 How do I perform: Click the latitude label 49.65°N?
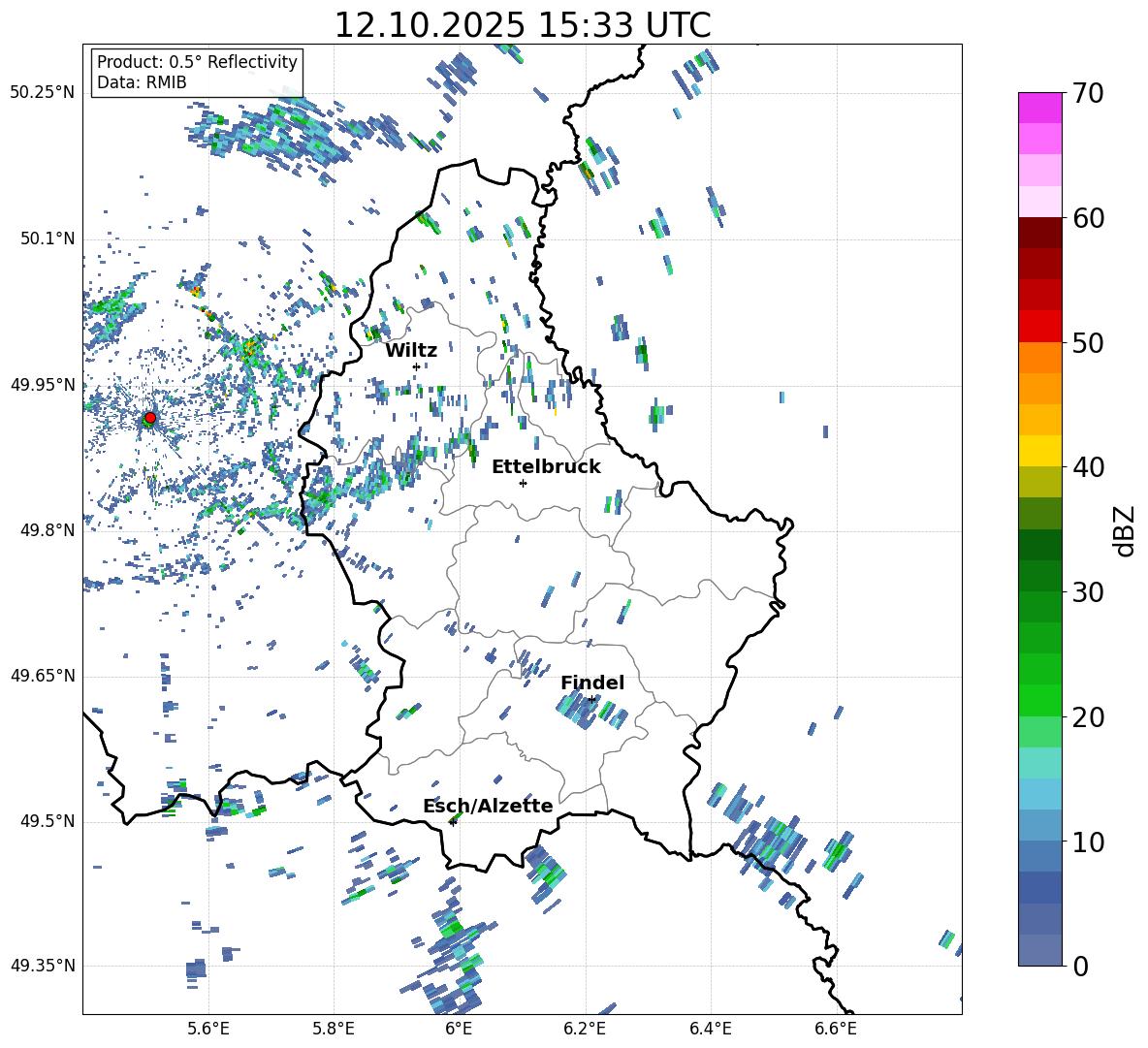coord(43,676)
